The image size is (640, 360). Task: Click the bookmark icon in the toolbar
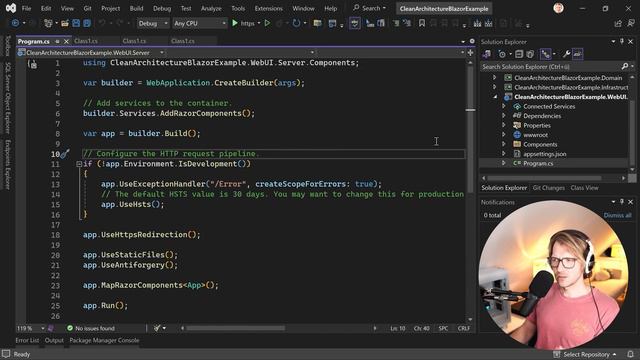tap(422, 23)
